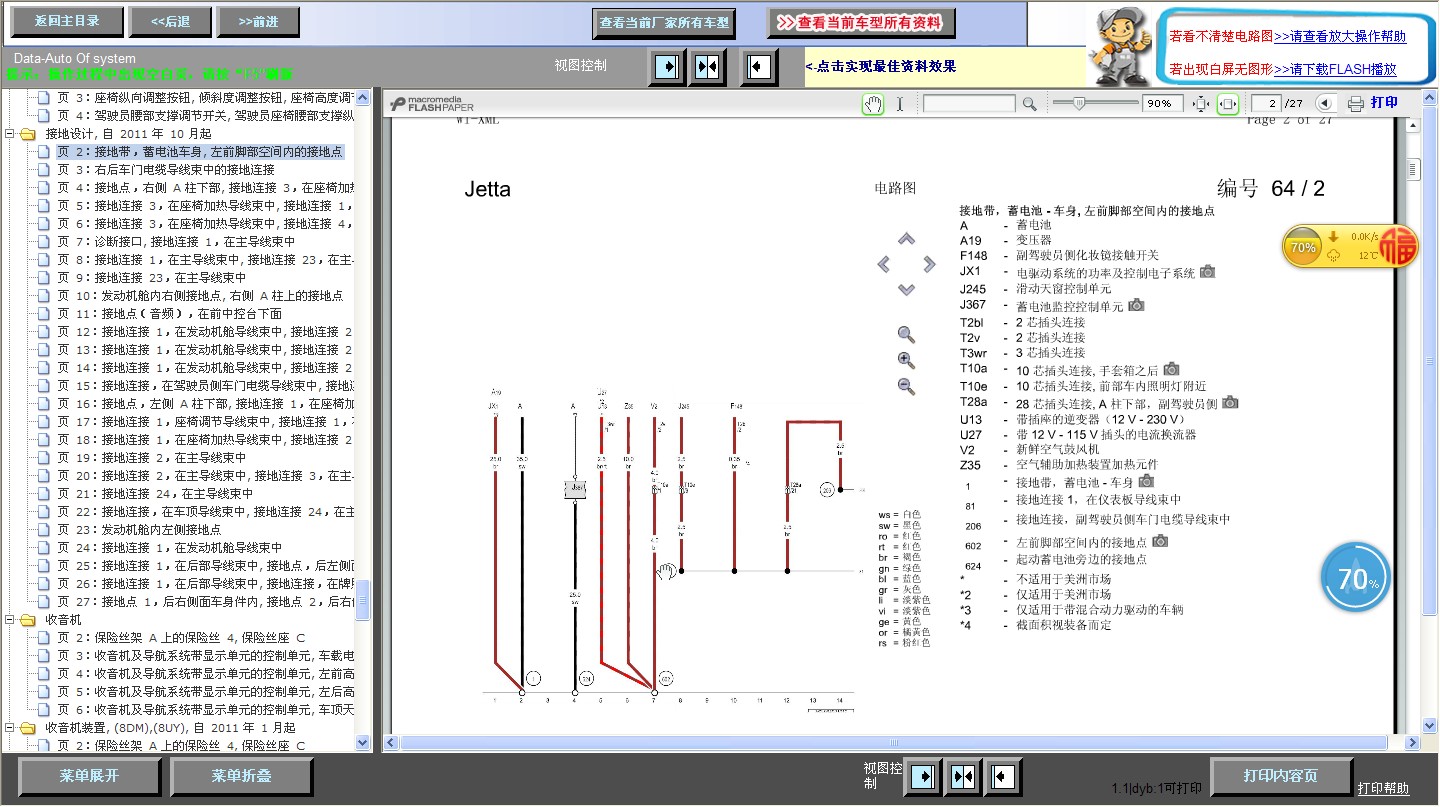Open the >>请下载FLASH播放 link
The image size is (1440, 807).
pyautogui.click(x=1335, y=70)
